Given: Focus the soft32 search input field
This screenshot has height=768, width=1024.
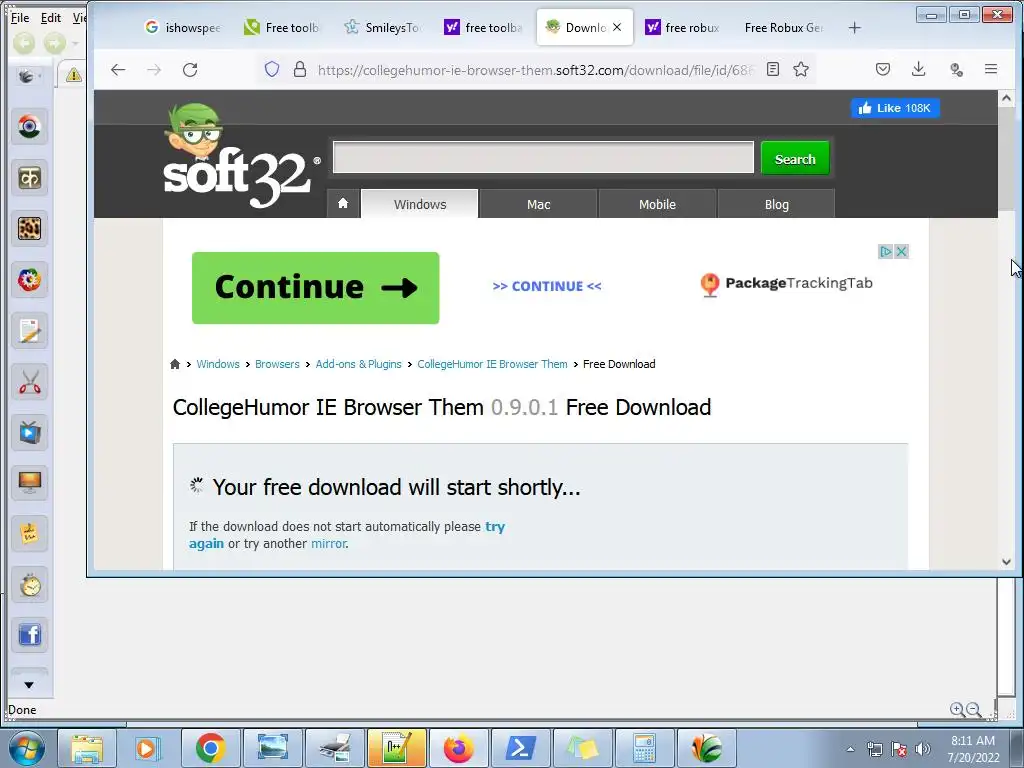Looking at the screenshot, I should click(x=543, y=157).
